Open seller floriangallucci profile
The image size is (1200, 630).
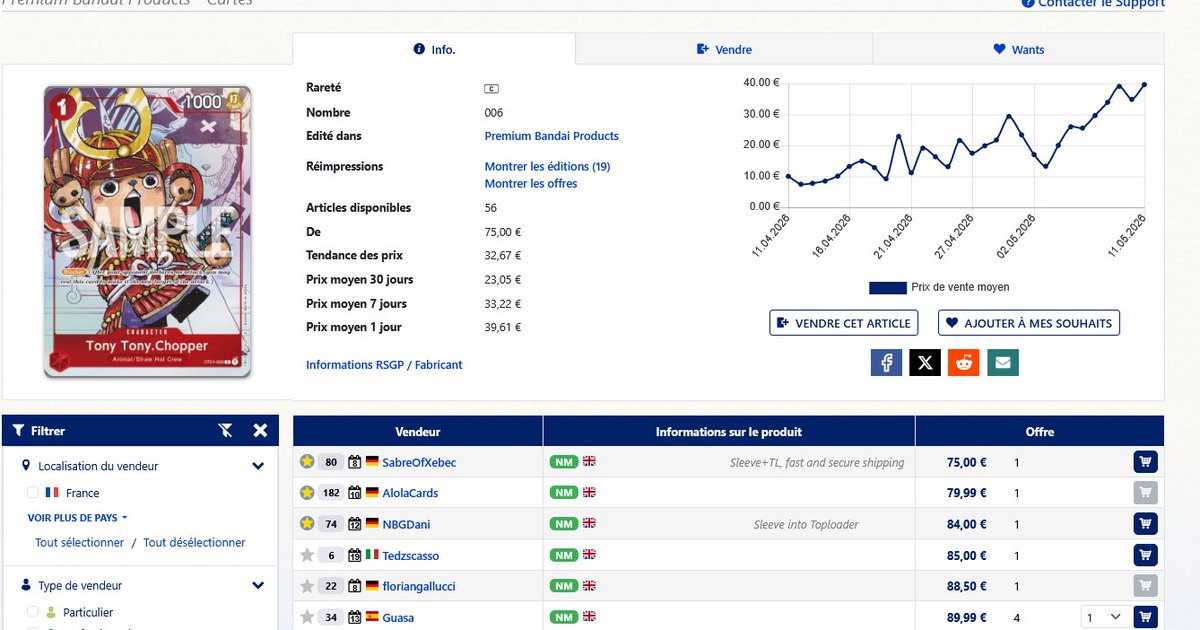(x=419, y=586)
